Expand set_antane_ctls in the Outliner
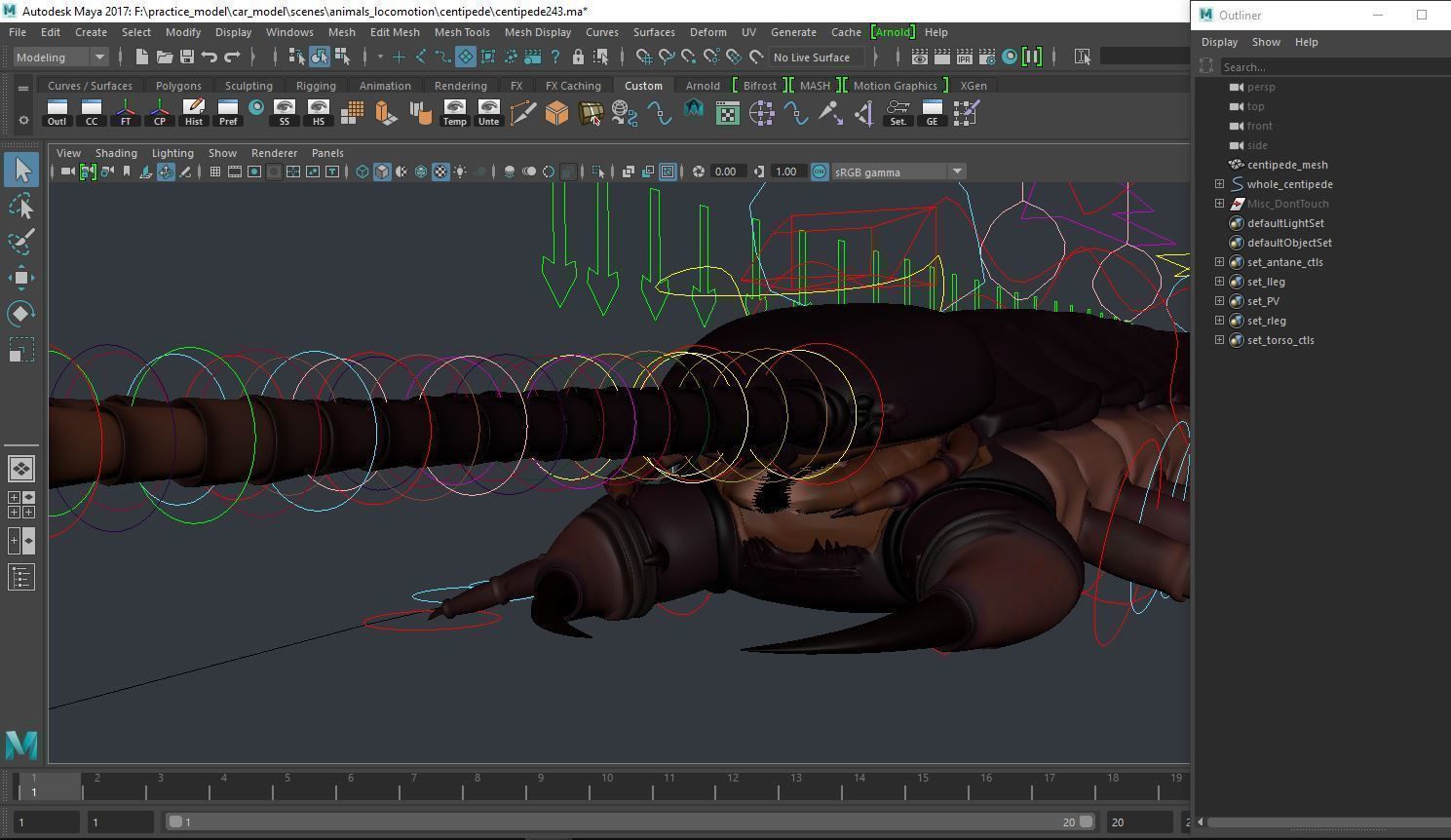 [1219, 262]
